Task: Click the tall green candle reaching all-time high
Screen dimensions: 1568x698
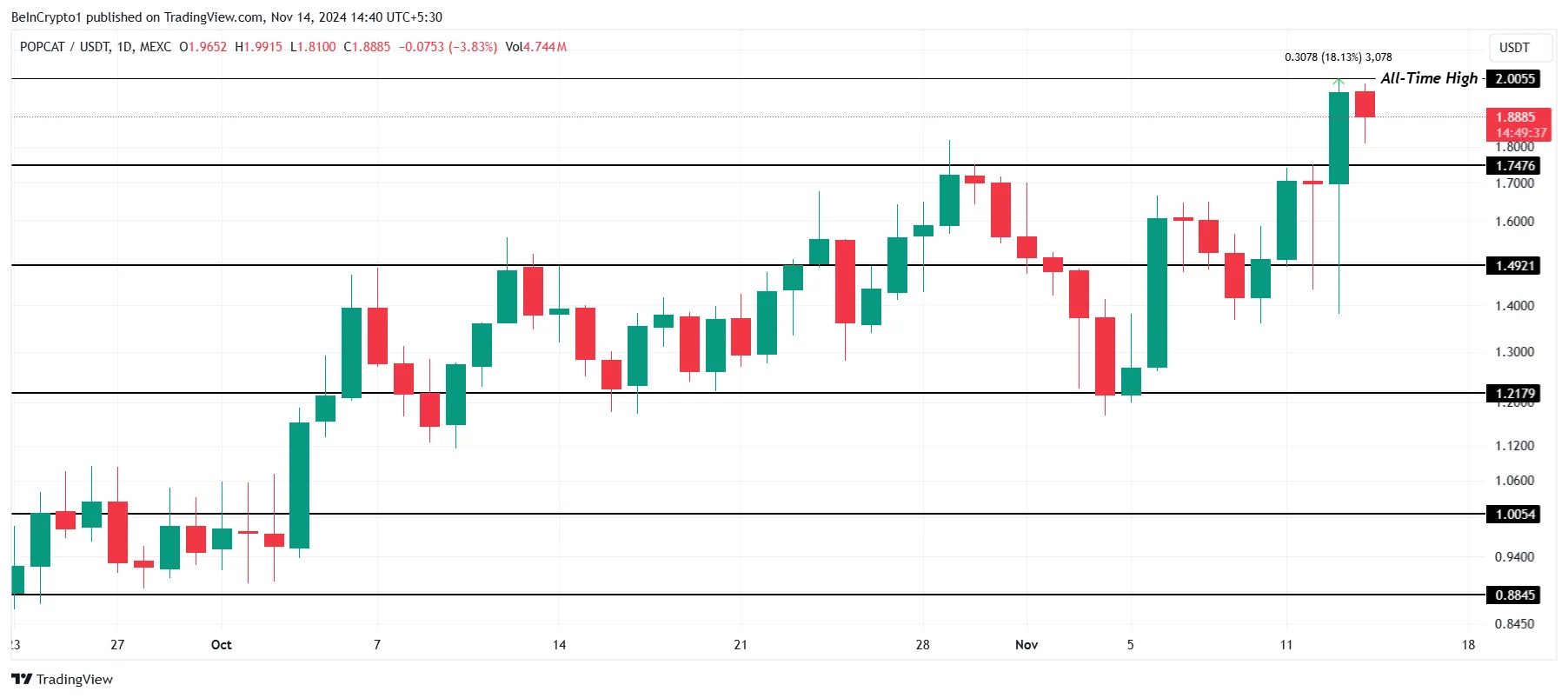Action: click(1339, 138)
